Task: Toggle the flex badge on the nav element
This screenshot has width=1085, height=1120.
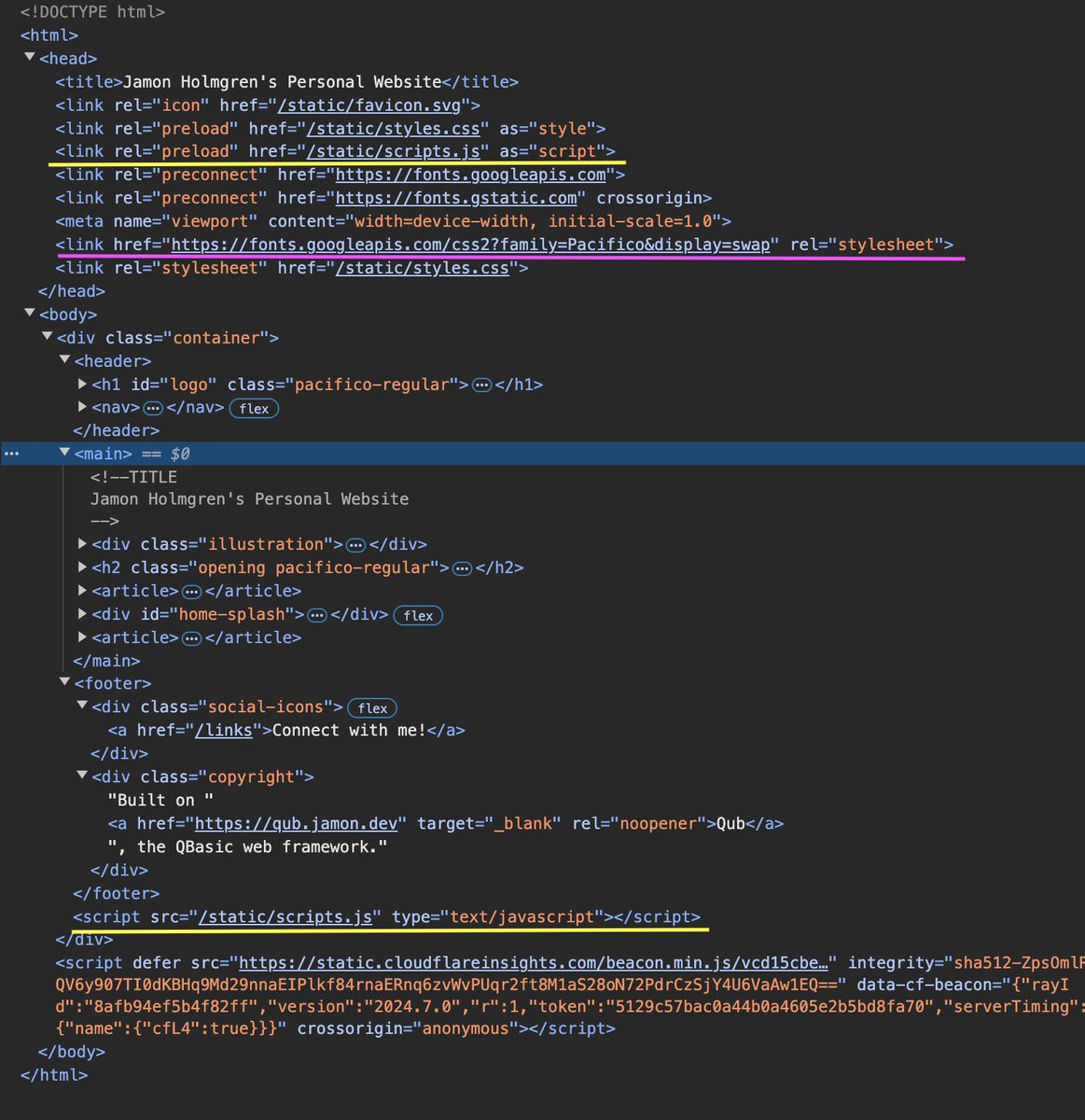Action: tap(254, 409)
